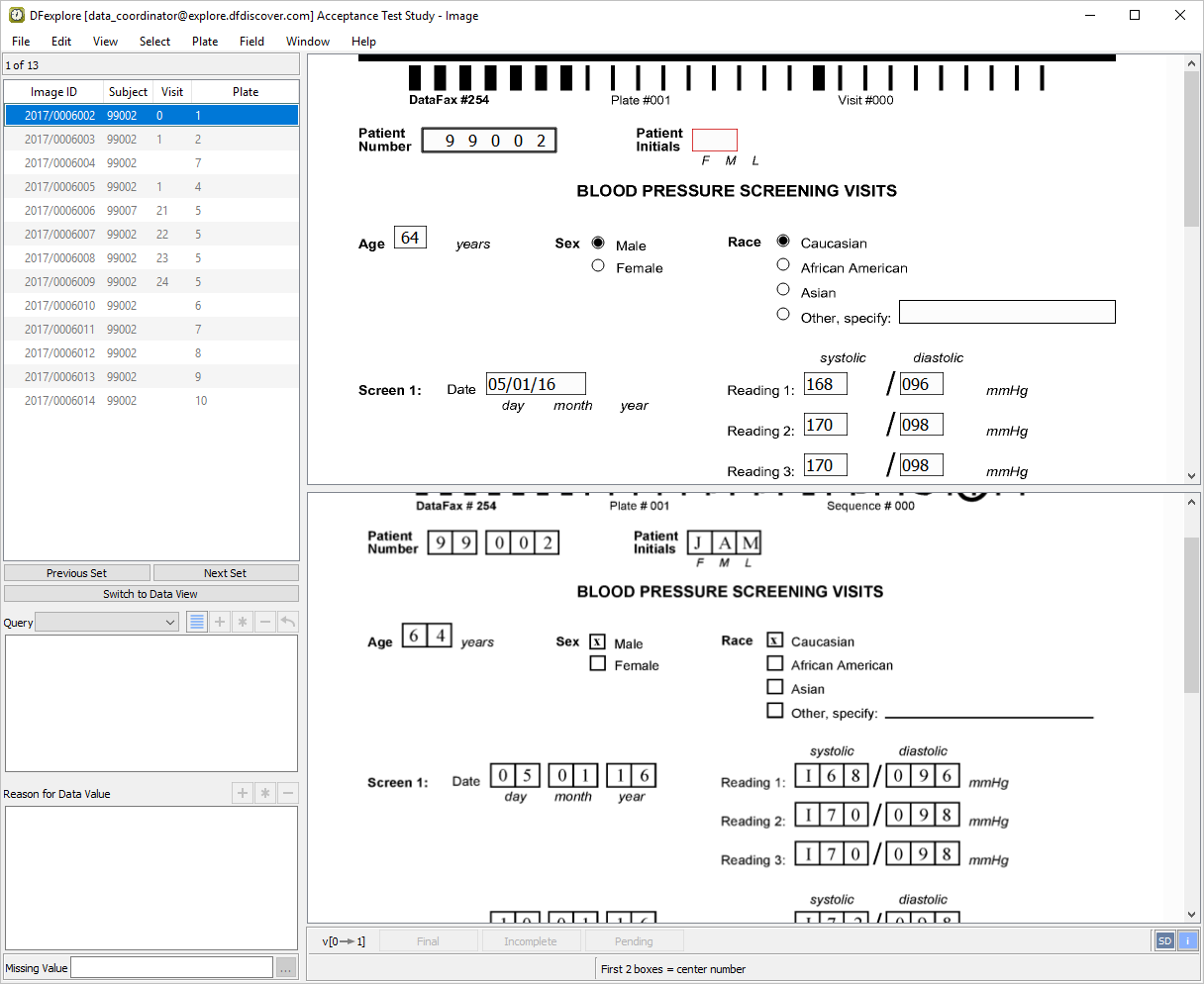
Task: Select image 2017/0006006 in the list
Action: point(60,211)
